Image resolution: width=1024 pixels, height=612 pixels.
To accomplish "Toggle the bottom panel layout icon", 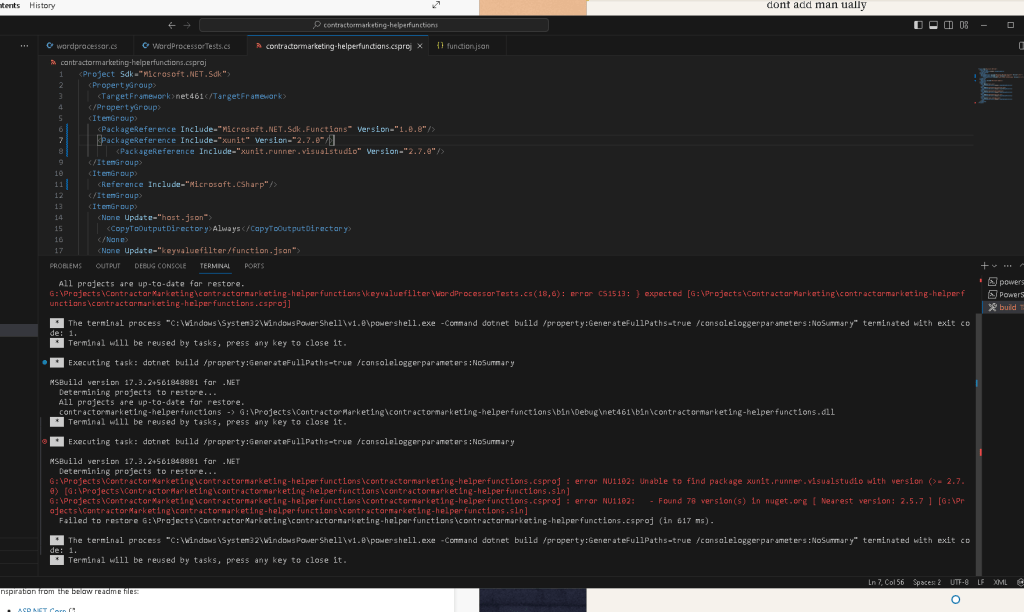I will point(933,25).
